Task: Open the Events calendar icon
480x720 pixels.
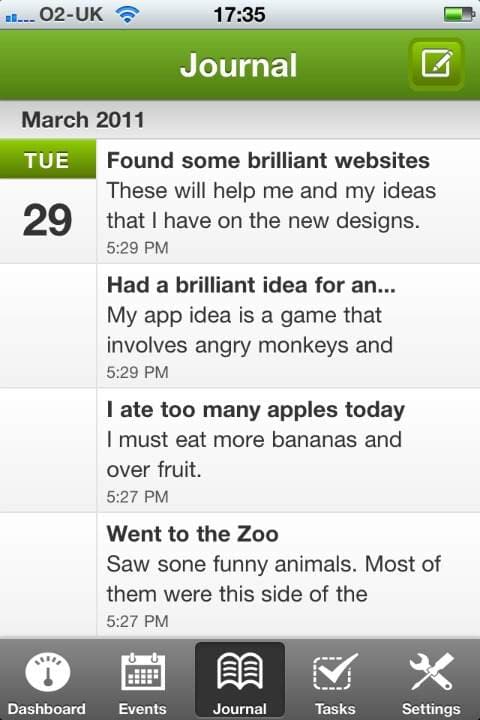Action: (x=142, y=672)
